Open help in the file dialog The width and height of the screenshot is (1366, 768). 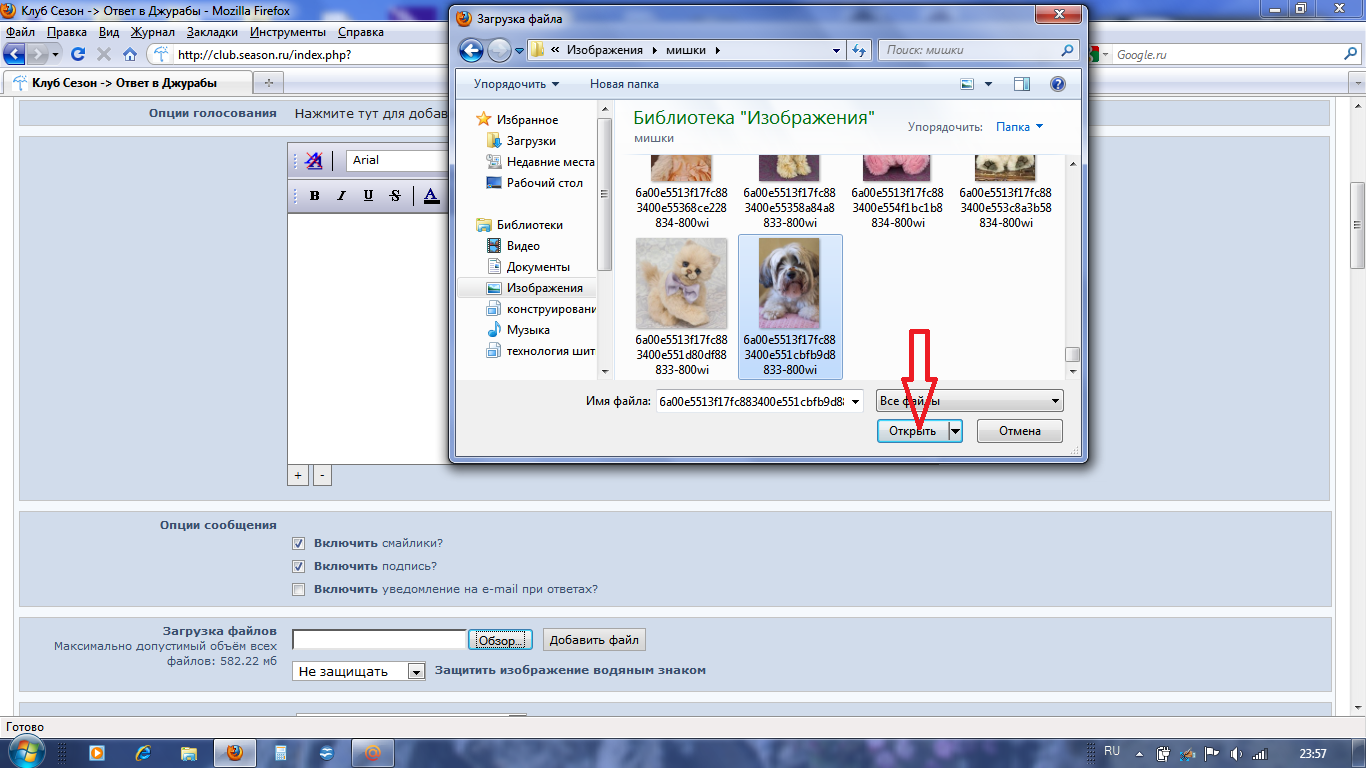(1058, 84)
